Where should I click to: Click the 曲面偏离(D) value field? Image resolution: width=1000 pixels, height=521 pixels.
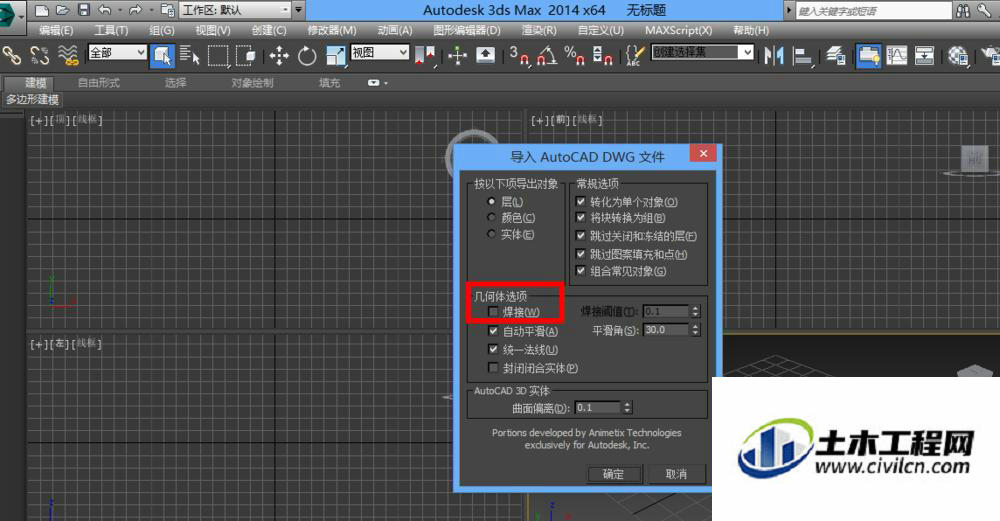point(598,407)
